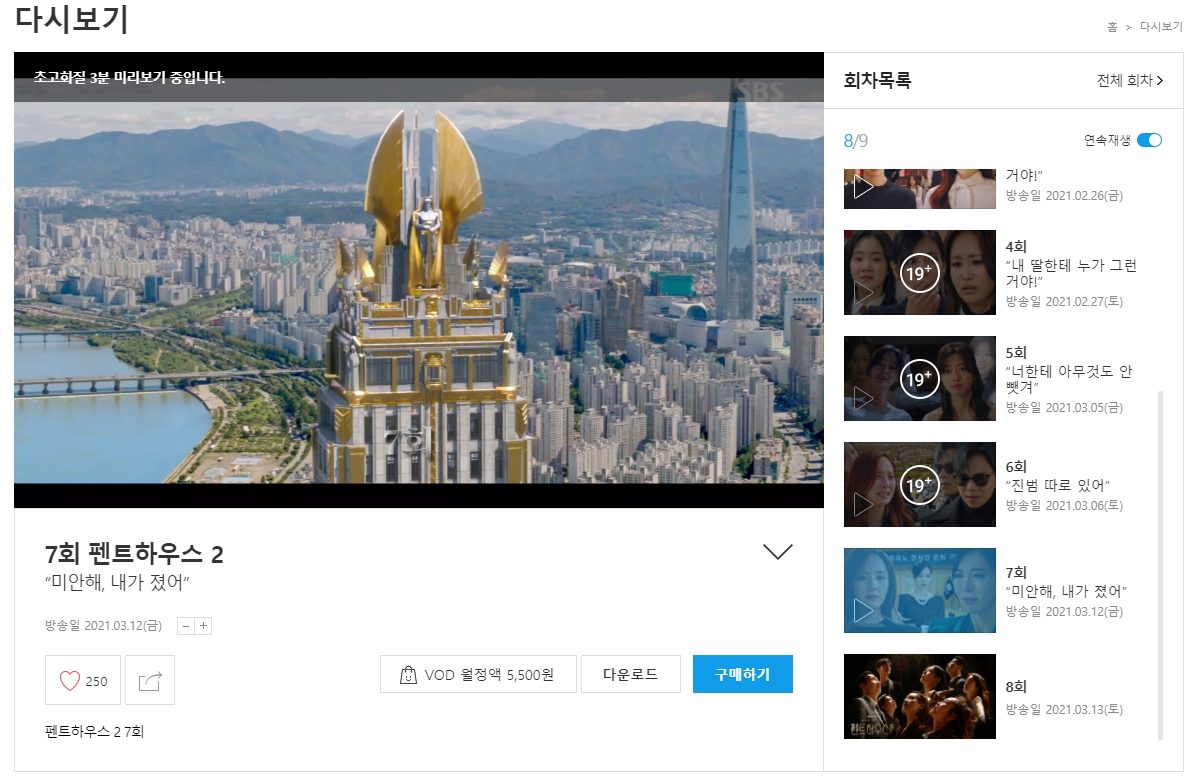Click 다시보기 in the breadcrumb

pos(1161,27)
